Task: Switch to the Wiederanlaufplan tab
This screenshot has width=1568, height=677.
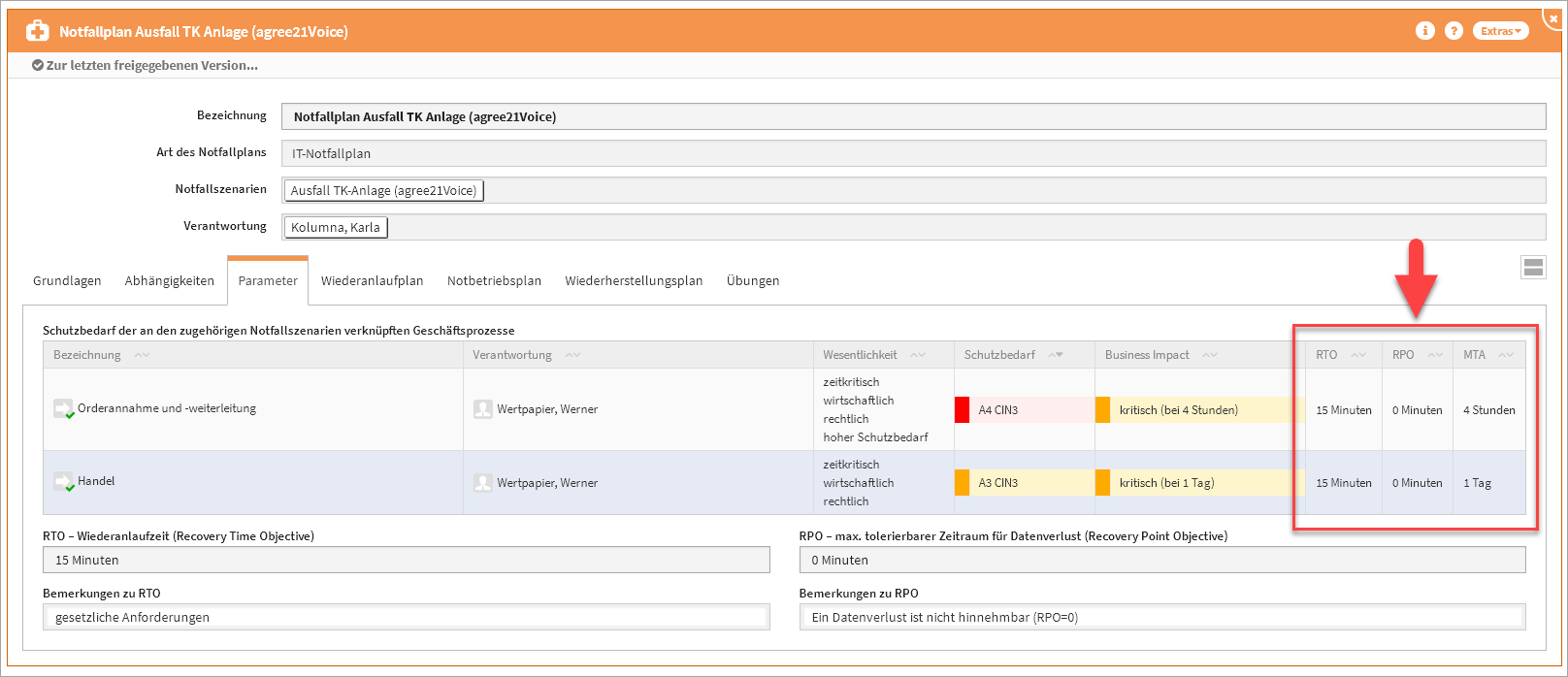Action: (372, 281)
